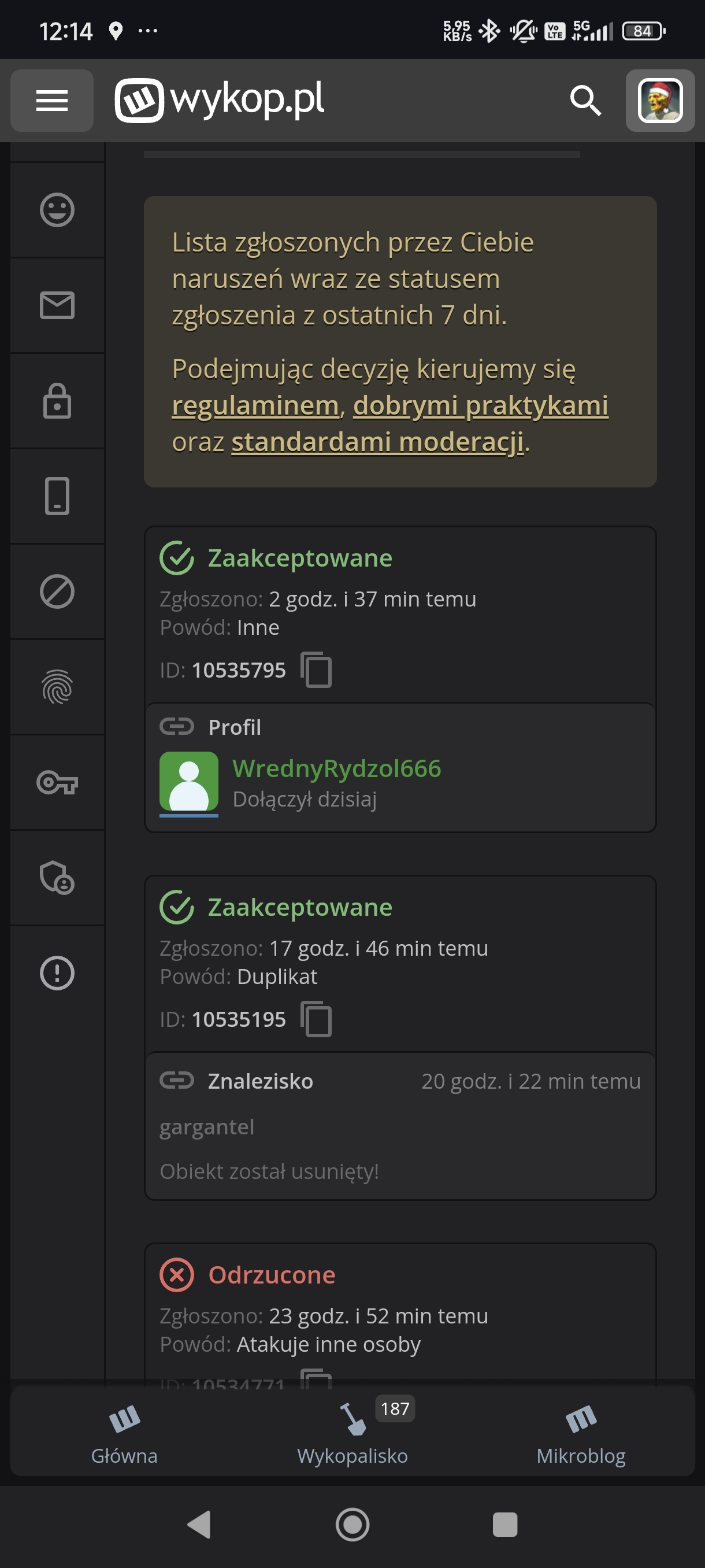Open the smiley face sidebar section
The height and width of the screenshot is (1568, 705).
coord(57,210)
